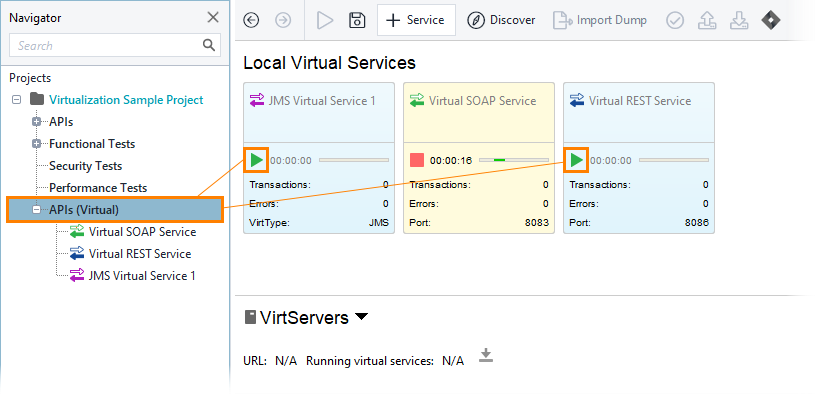
Task: Add a new virtual Service
Action: pos(416,20)
